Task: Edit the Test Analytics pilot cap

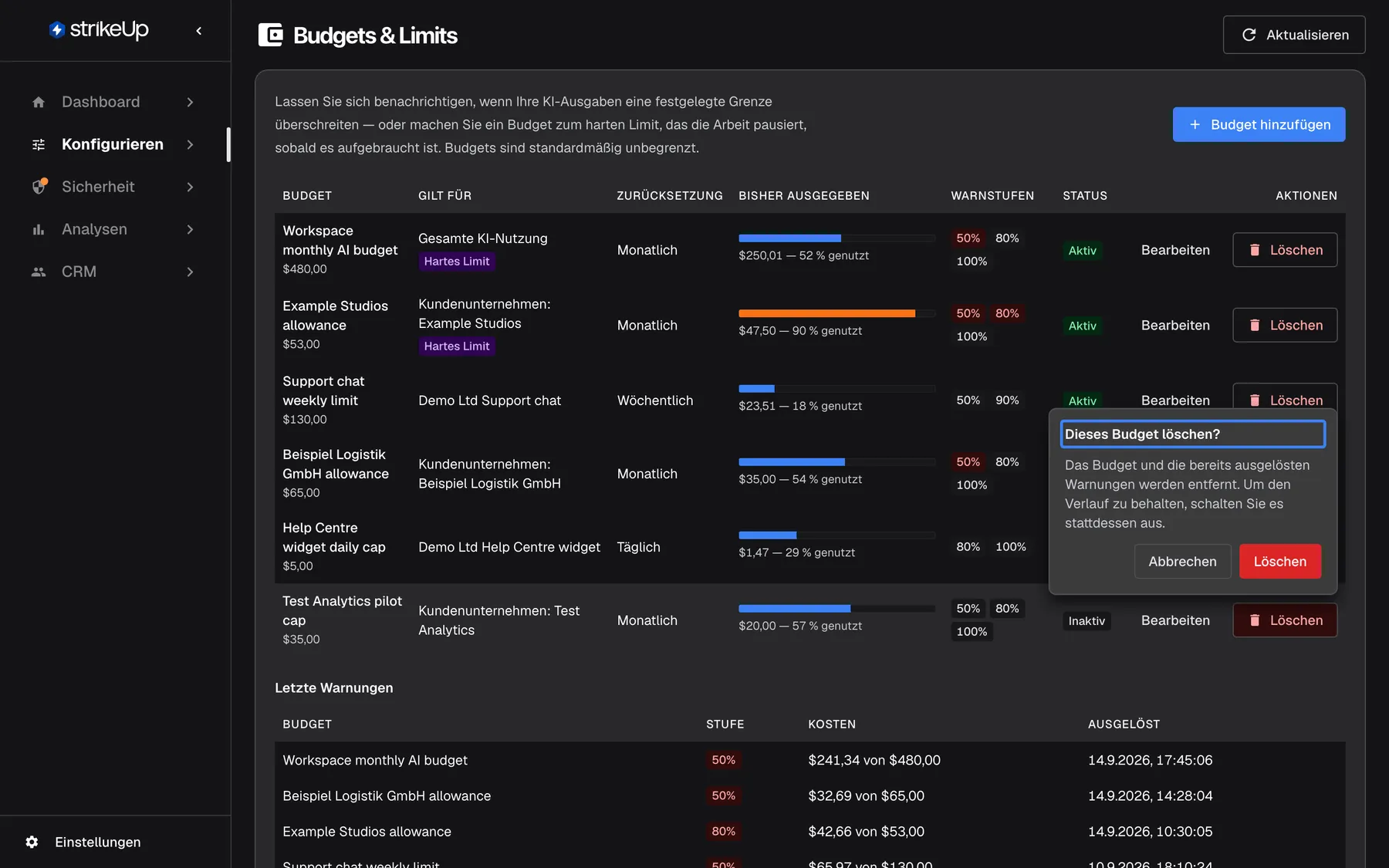Action: coord(1175,620)
